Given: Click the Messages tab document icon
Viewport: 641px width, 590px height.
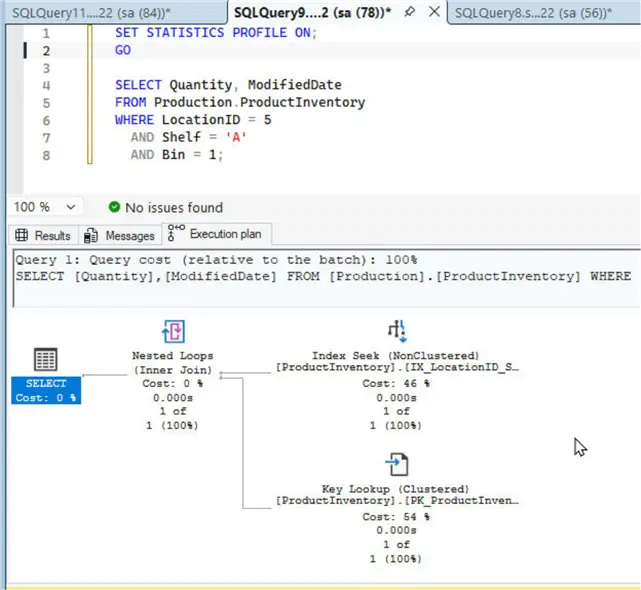Looking at the screenshot, I should pyautogui.click(x=90, y=236).
